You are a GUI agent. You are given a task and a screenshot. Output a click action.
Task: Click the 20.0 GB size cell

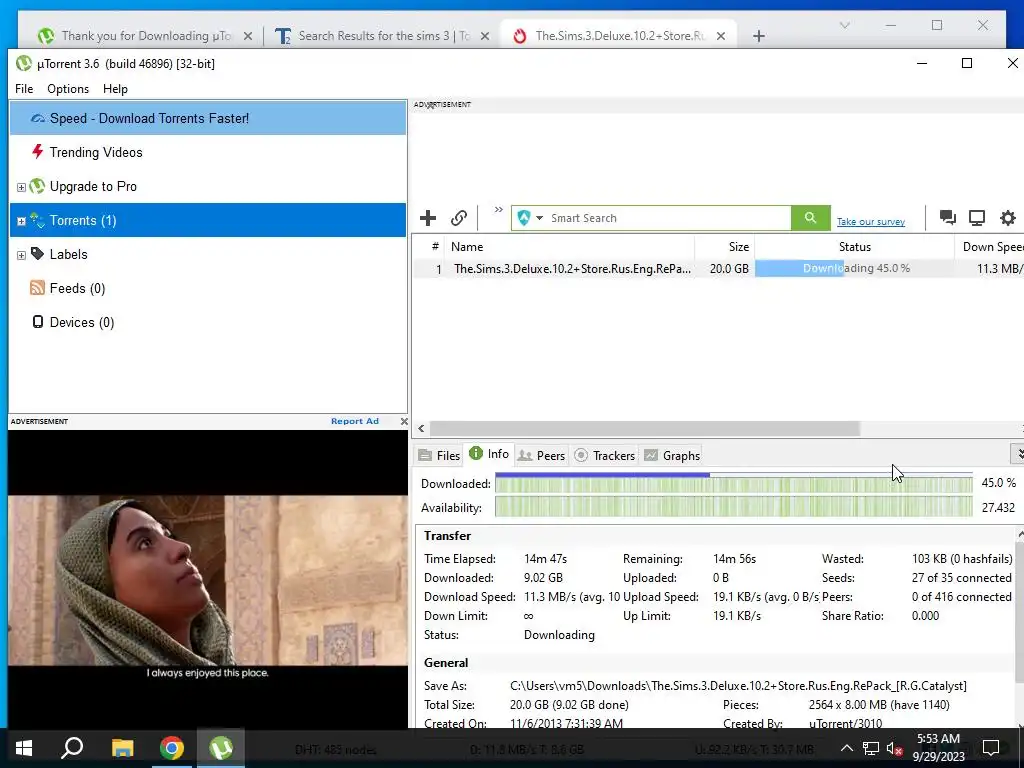[729, 268]
